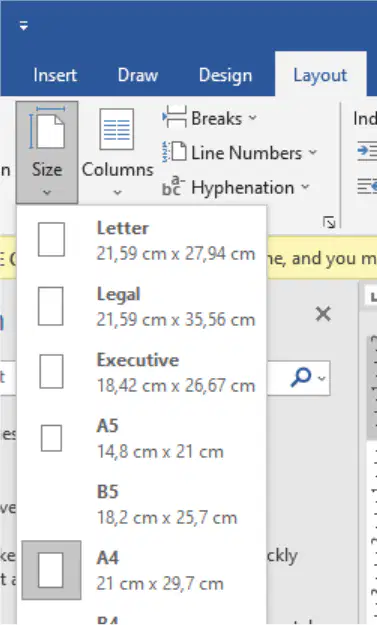The width and height of the screenshot is (377, 625).
Task: Click the highlighted A4 page thumbnail
Action: (51, 570)
